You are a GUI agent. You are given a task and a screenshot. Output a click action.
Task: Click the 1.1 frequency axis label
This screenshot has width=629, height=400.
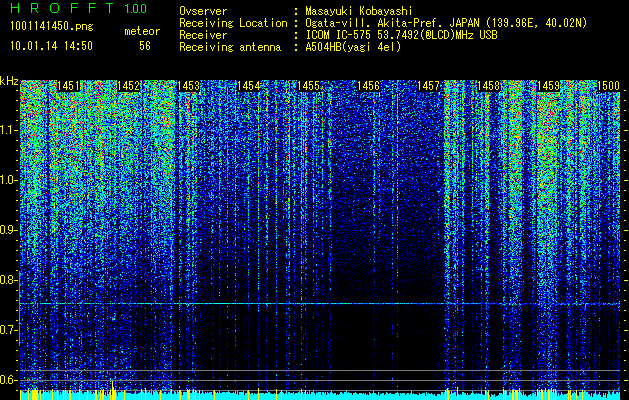point(9,131)
